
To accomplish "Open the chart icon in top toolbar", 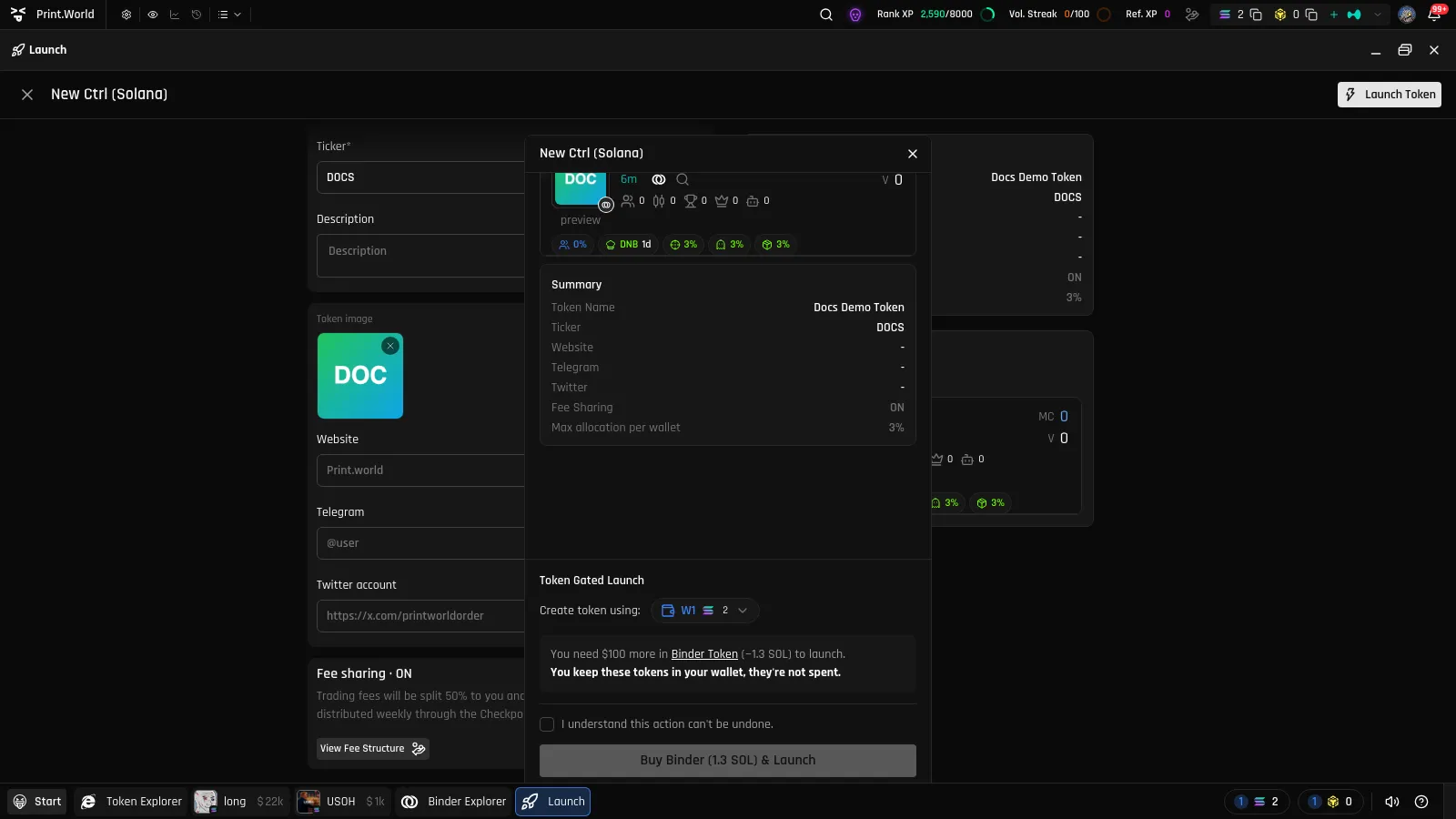I will [174, 15].
